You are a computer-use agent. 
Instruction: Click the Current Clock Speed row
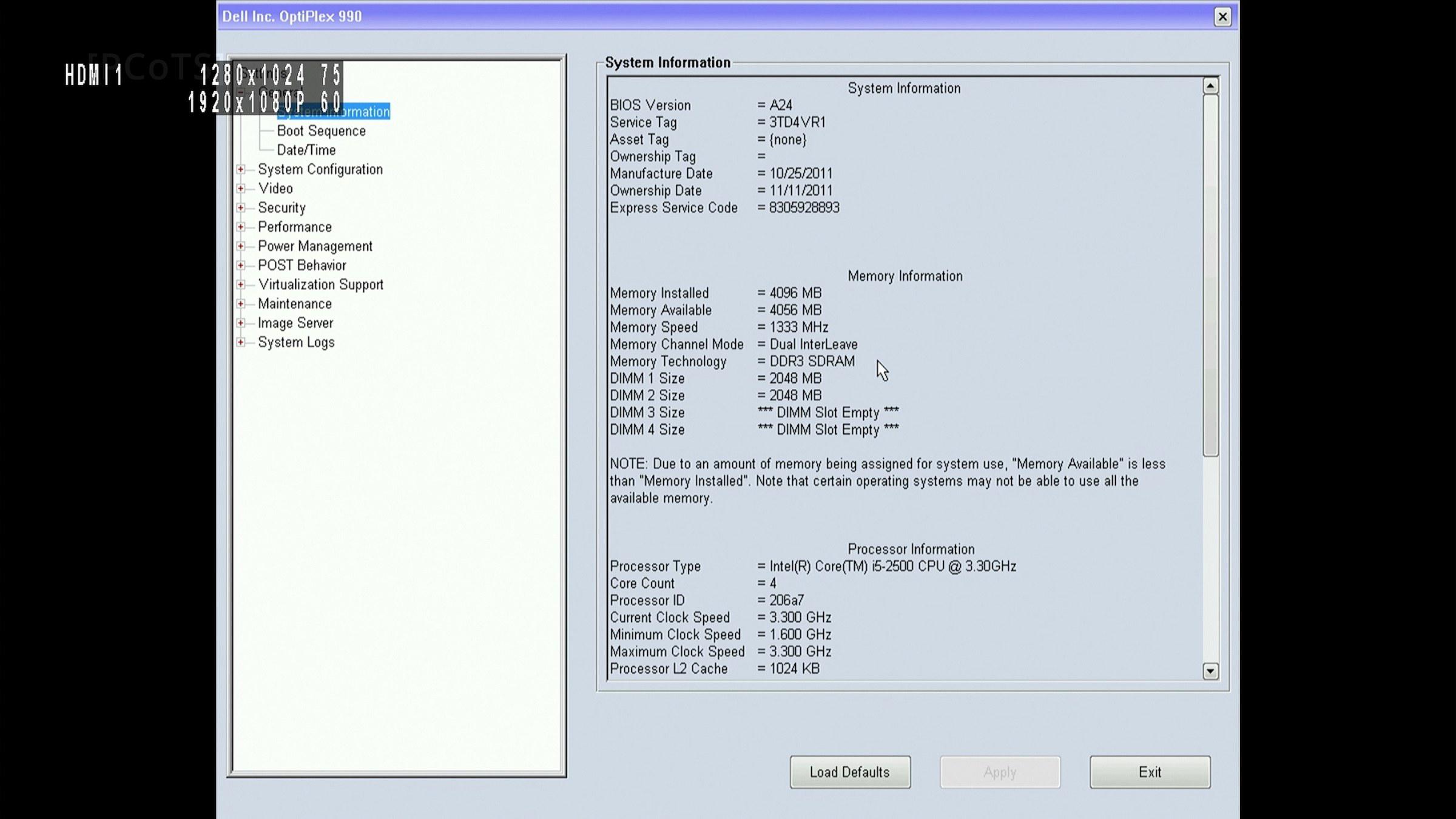[x=721, y=618]
